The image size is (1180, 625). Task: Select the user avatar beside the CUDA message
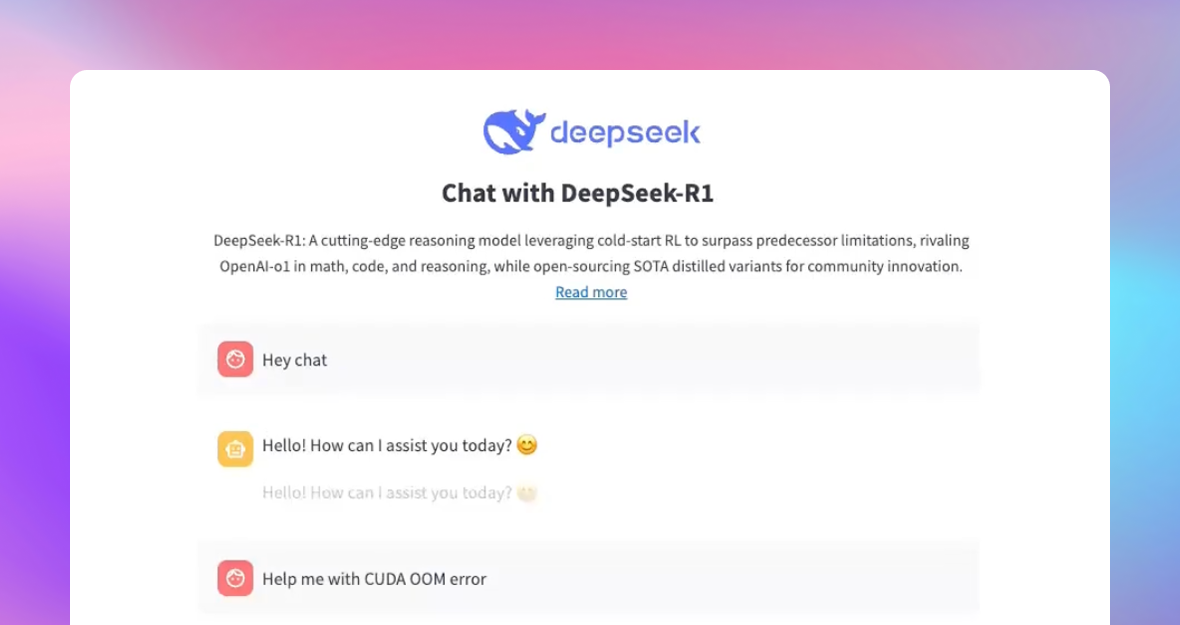(x=235, y=578)
